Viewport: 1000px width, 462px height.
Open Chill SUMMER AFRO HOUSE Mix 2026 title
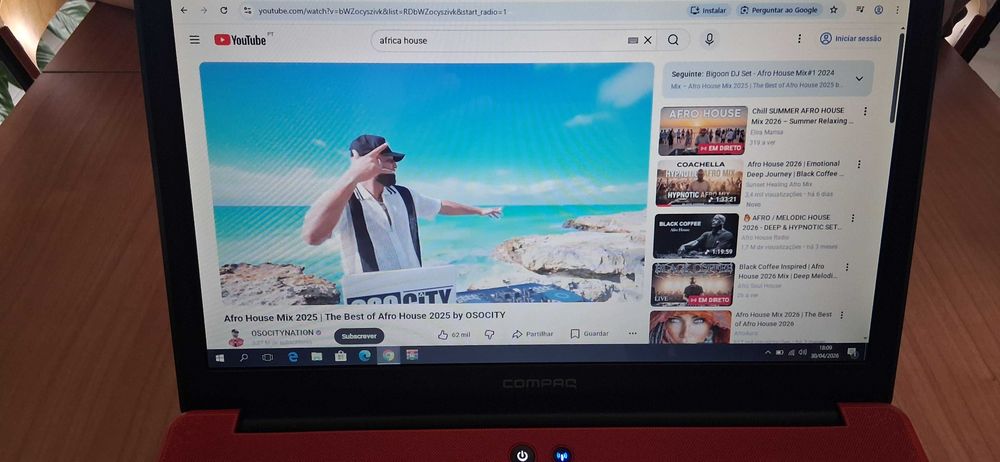(801, 116)
